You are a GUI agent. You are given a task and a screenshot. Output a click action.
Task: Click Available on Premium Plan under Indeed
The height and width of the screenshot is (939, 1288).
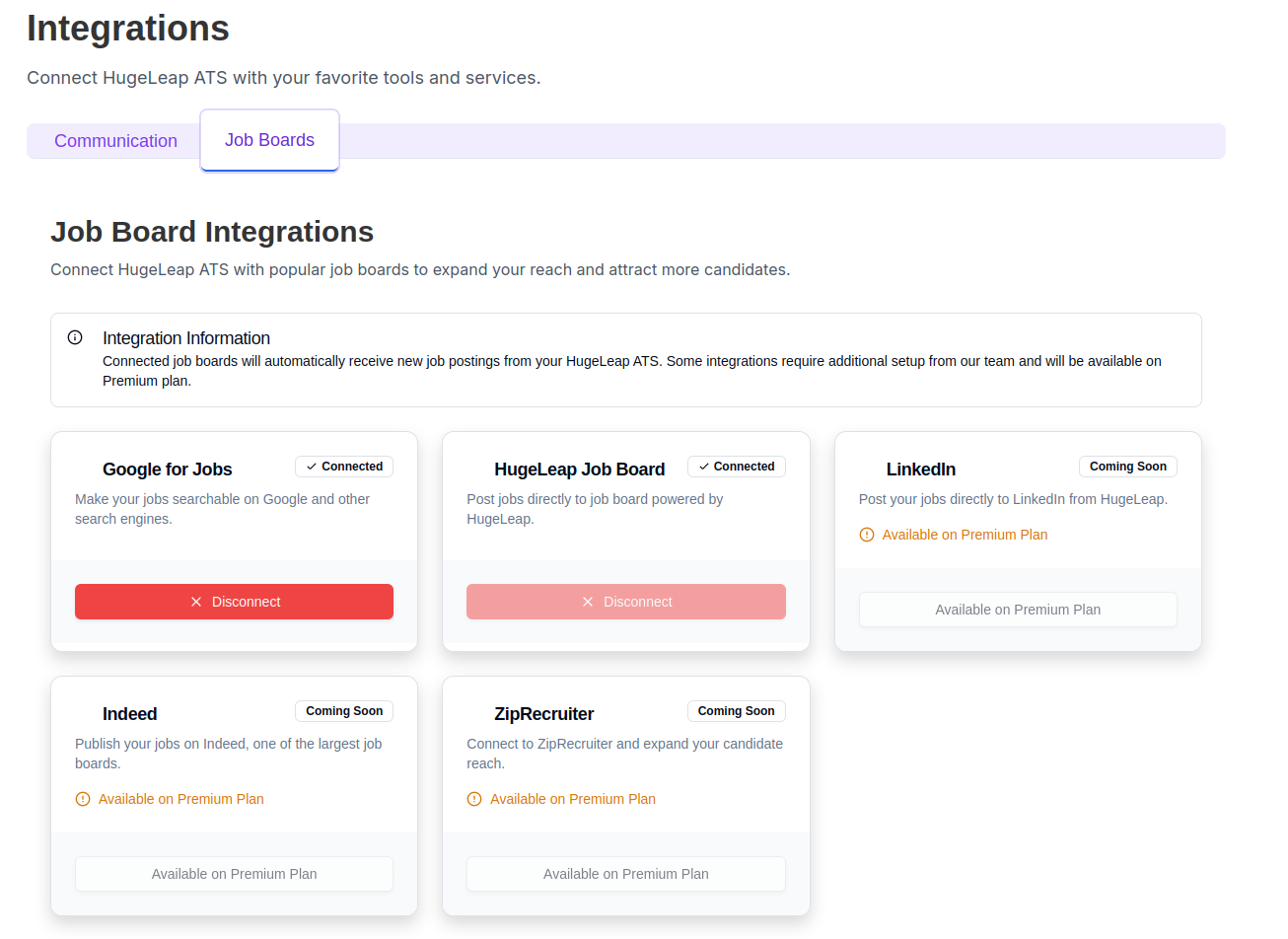(x=234, y=873)
